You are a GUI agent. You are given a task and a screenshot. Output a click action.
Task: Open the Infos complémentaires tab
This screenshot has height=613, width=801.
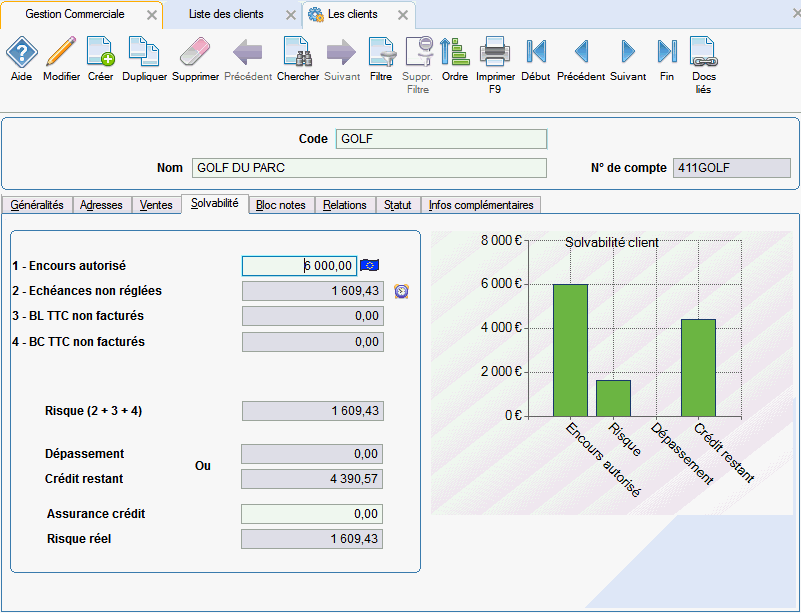pos(481,205)
